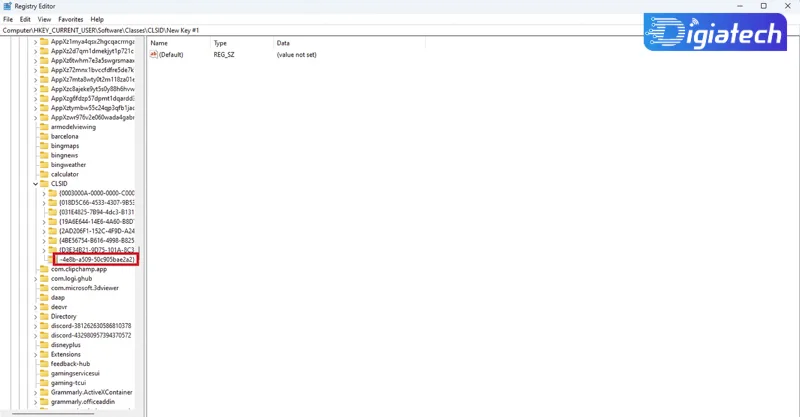Open the Help menu
The width and height of the screenshot is (800, 417).
(x=97, y=19)
